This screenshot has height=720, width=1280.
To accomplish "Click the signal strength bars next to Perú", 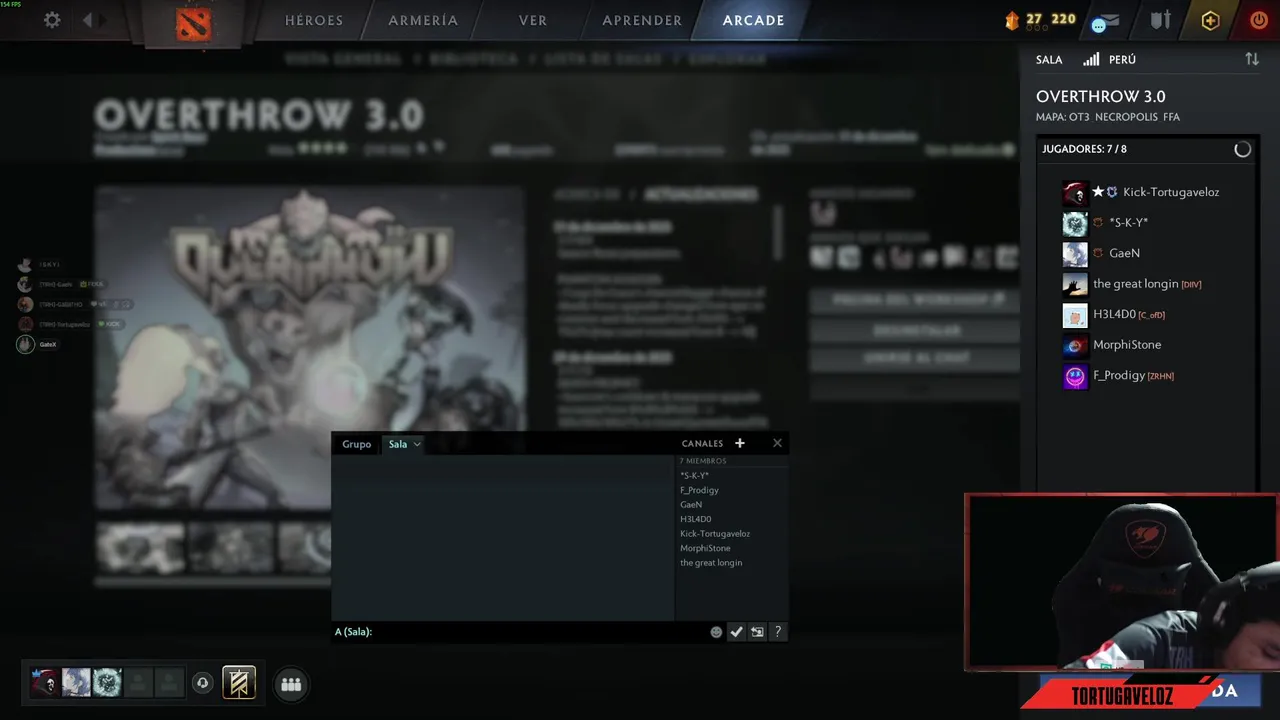I will [1091, 59].
